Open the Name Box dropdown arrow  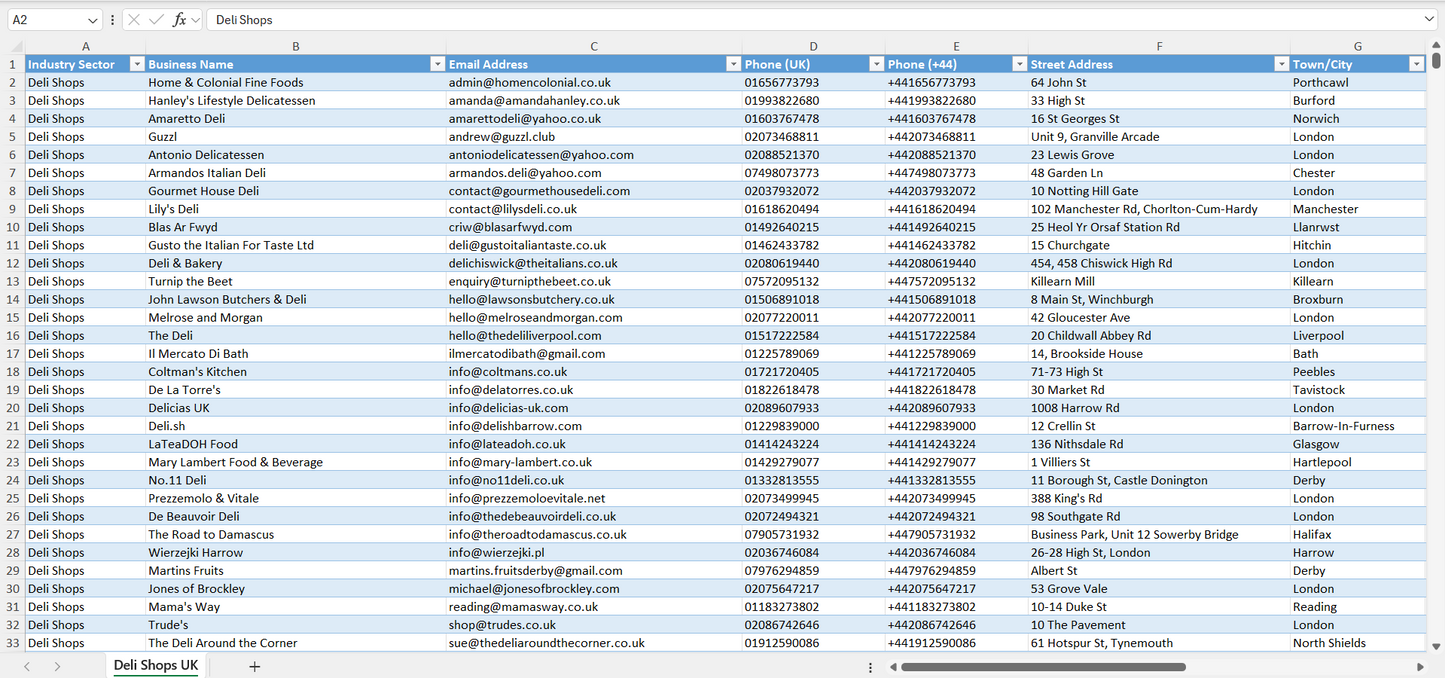click(93, 20)
